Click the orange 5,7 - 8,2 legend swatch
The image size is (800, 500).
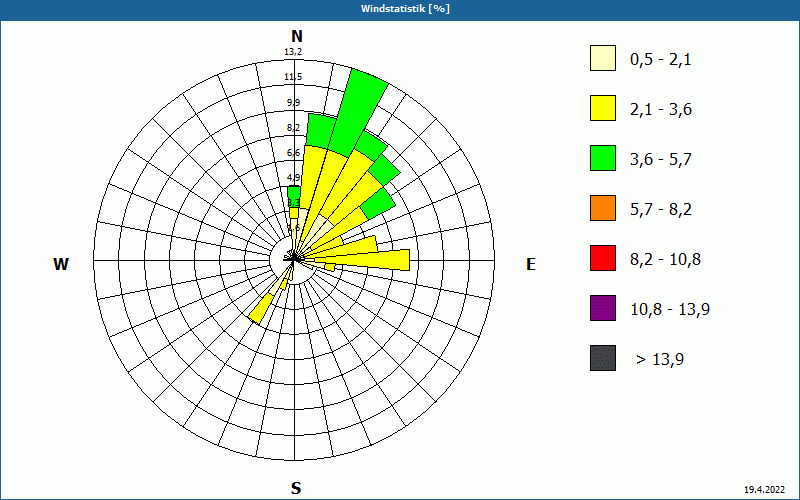coord(603,208)
